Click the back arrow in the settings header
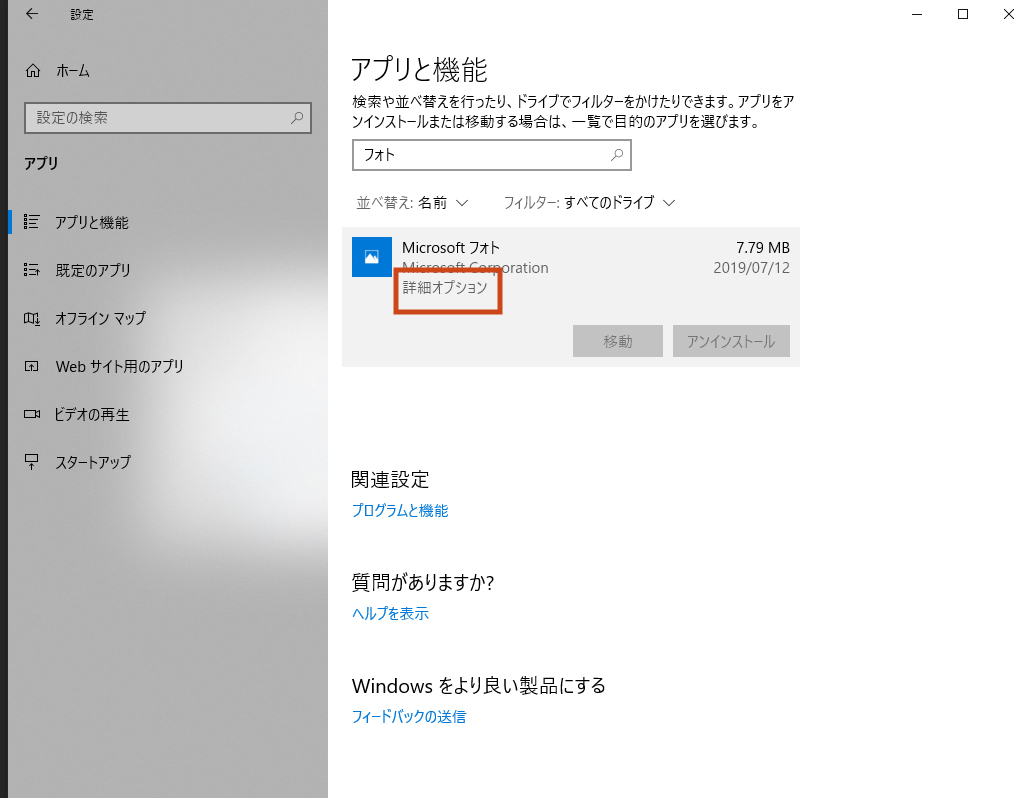The image size is (1032, 798). (32, 14)
